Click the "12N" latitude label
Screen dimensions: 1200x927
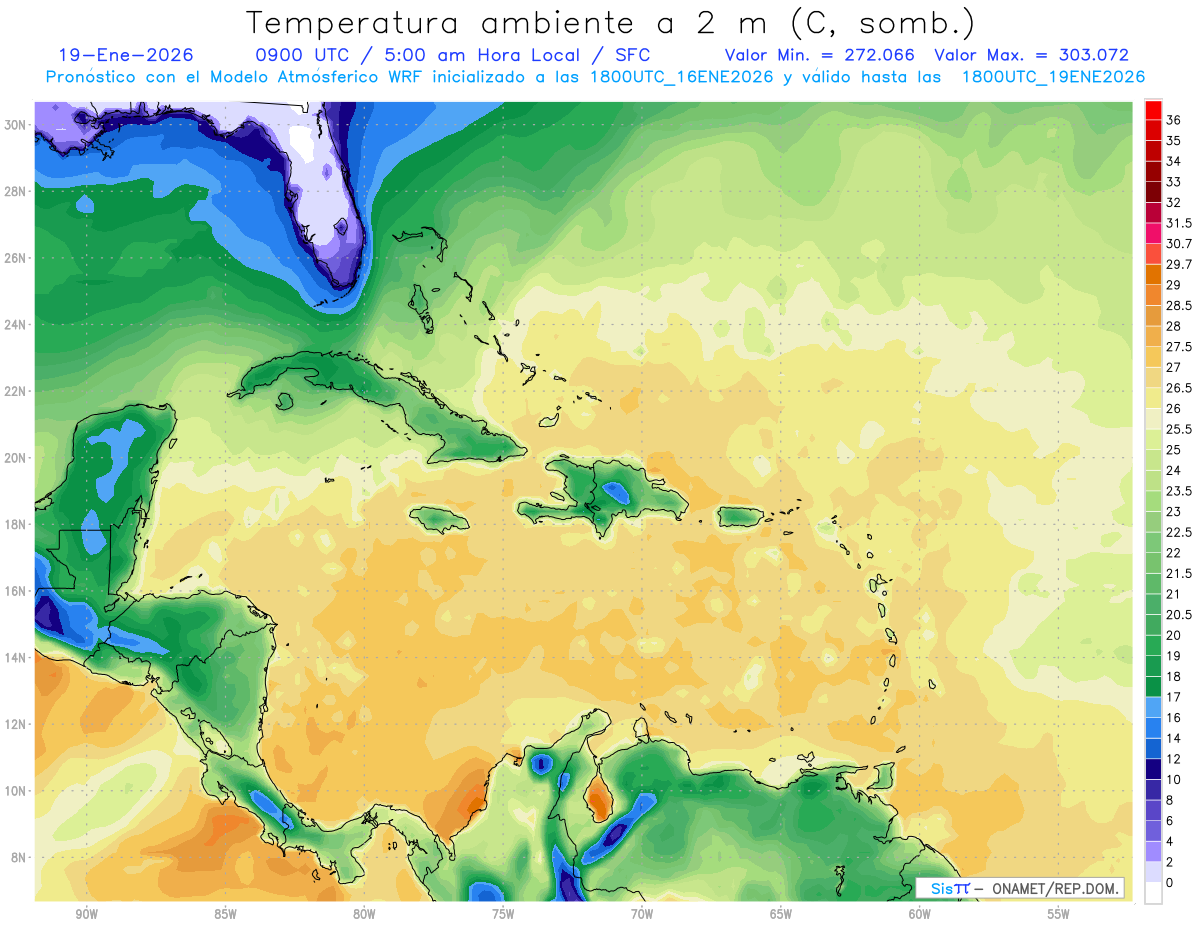click(16, 724)
